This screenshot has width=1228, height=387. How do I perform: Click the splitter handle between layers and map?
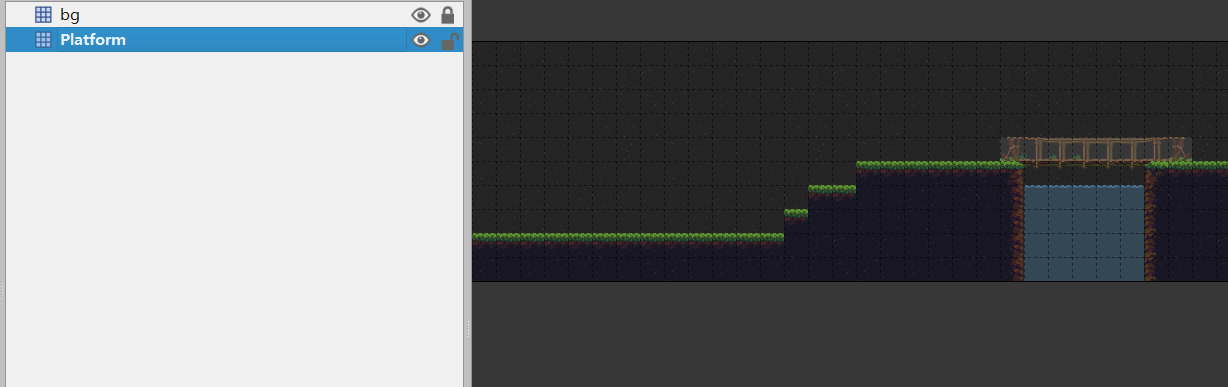click(467, 328)
